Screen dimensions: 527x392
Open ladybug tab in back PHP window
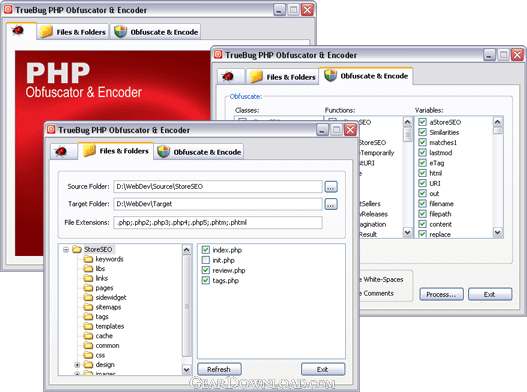coord(21,31)
